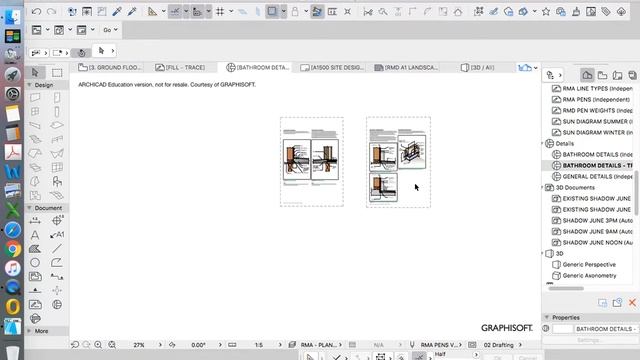
Task: Select Generic Perspective in Navigator tree
Action: tap(584, 264)
